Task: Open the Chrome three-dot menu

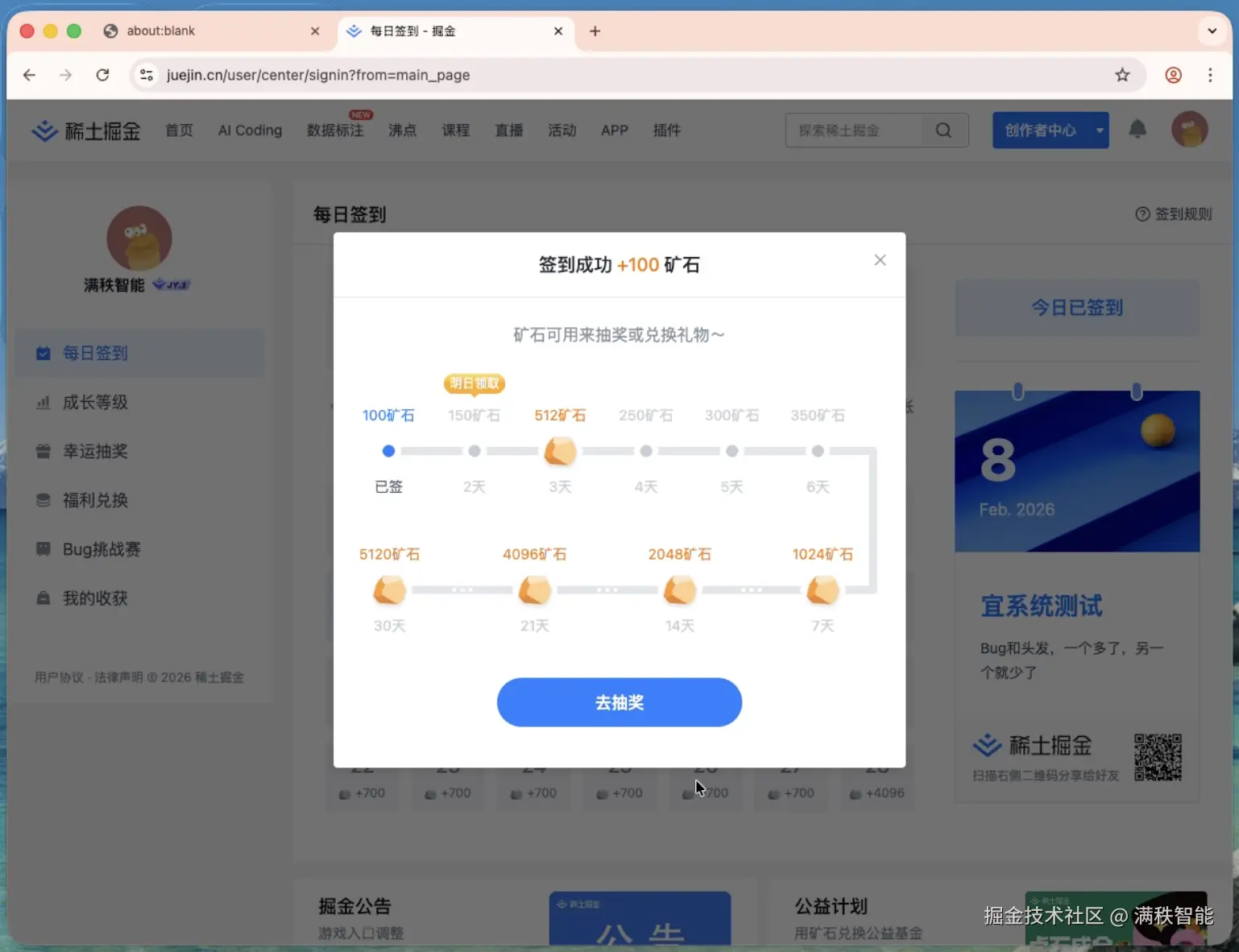Action: point(1210,75)
